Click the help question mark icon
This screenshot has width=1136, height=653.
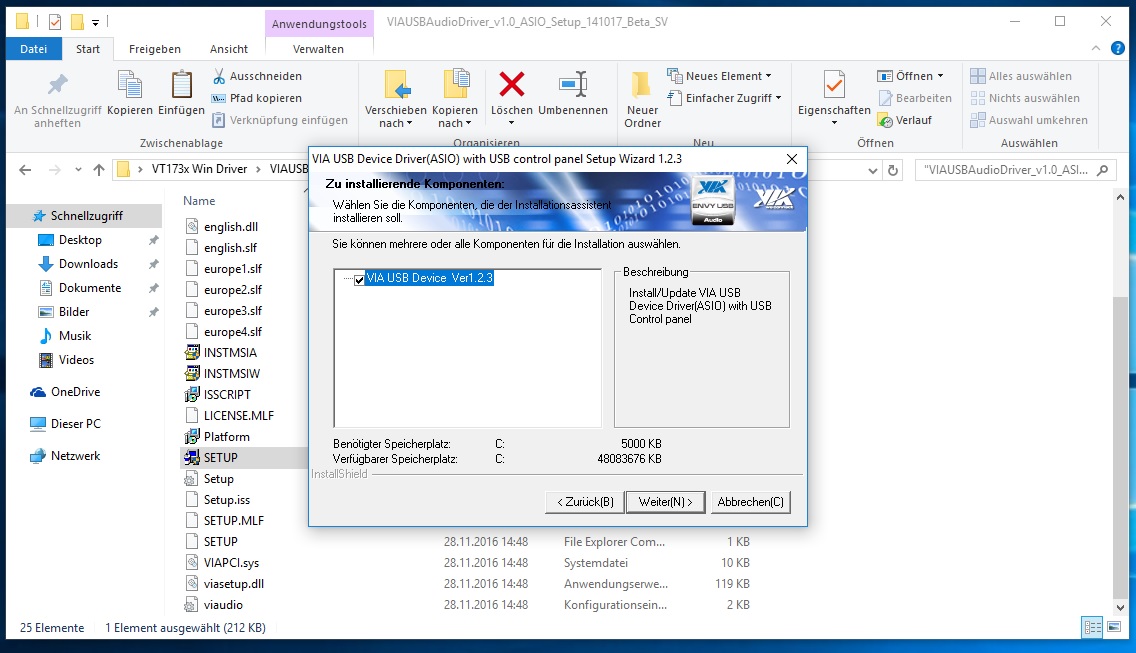pyautogui.click(x=1118, y=49)
